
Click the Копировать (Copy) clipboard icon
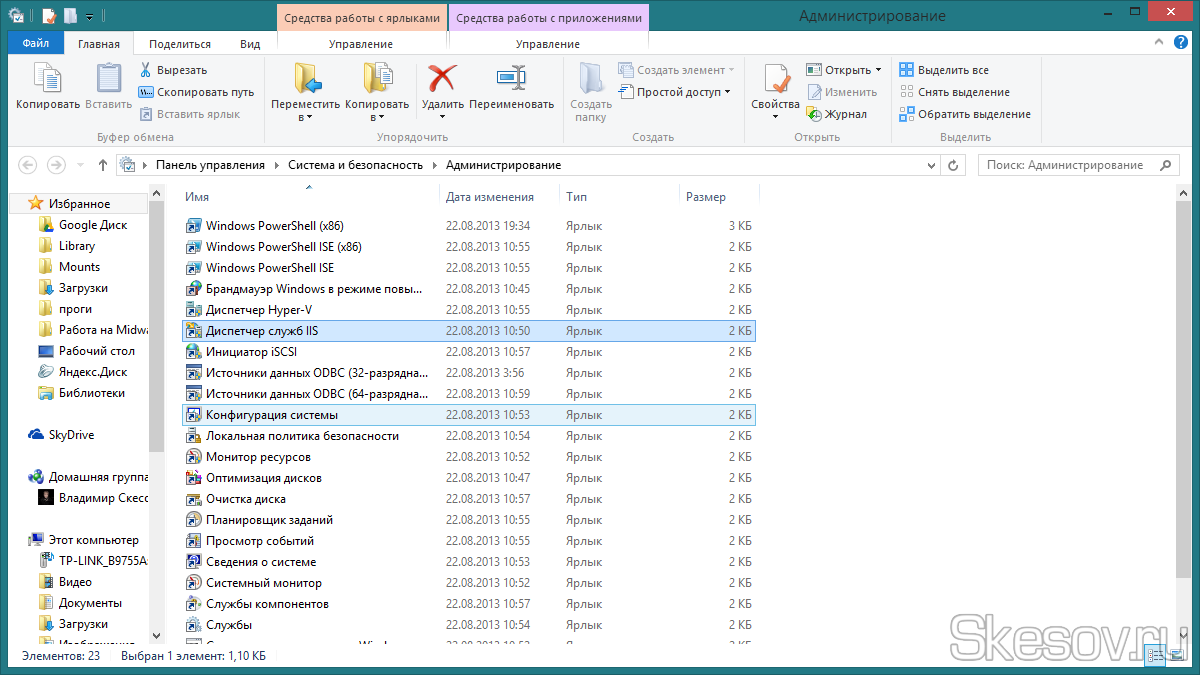tap(47, 80)
